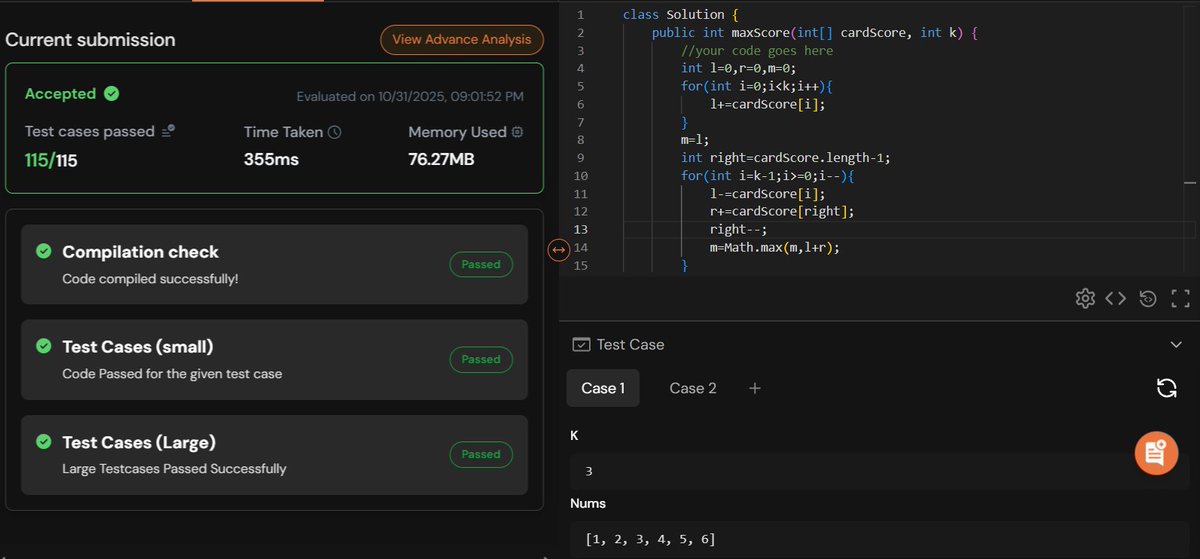Image resolution: width=1200 pixels, height=559 pixels.
Task: Click line number 13 in gutter
Action: (x=580, y=229)
